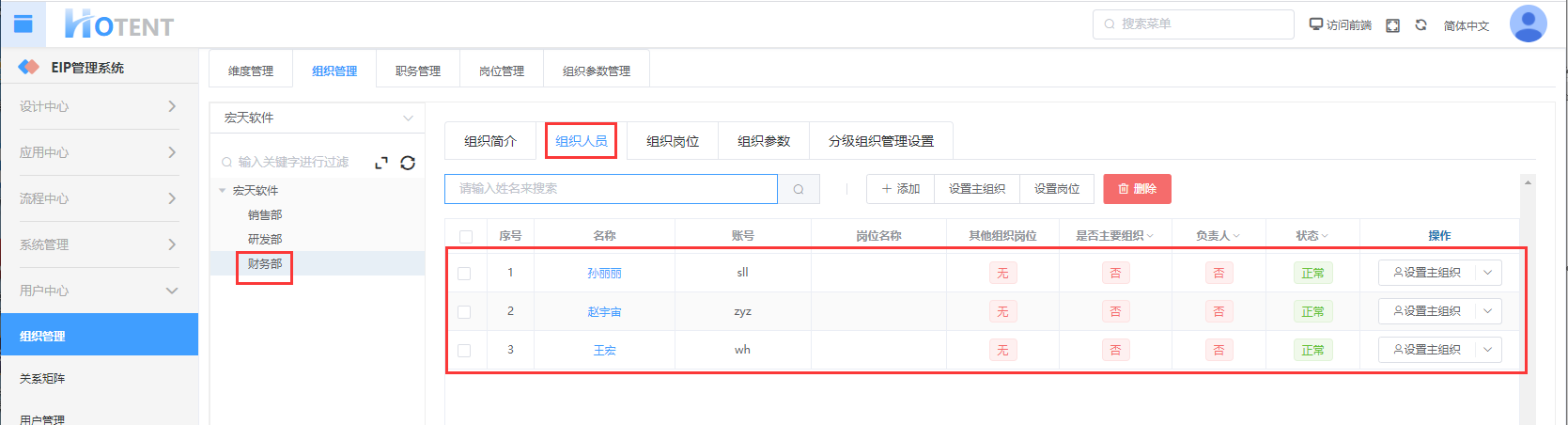The height and width of the screenshot is (425, 1568).
Task: Open 分级组织管理设置 tab
Action: click(x=881, y=141)
